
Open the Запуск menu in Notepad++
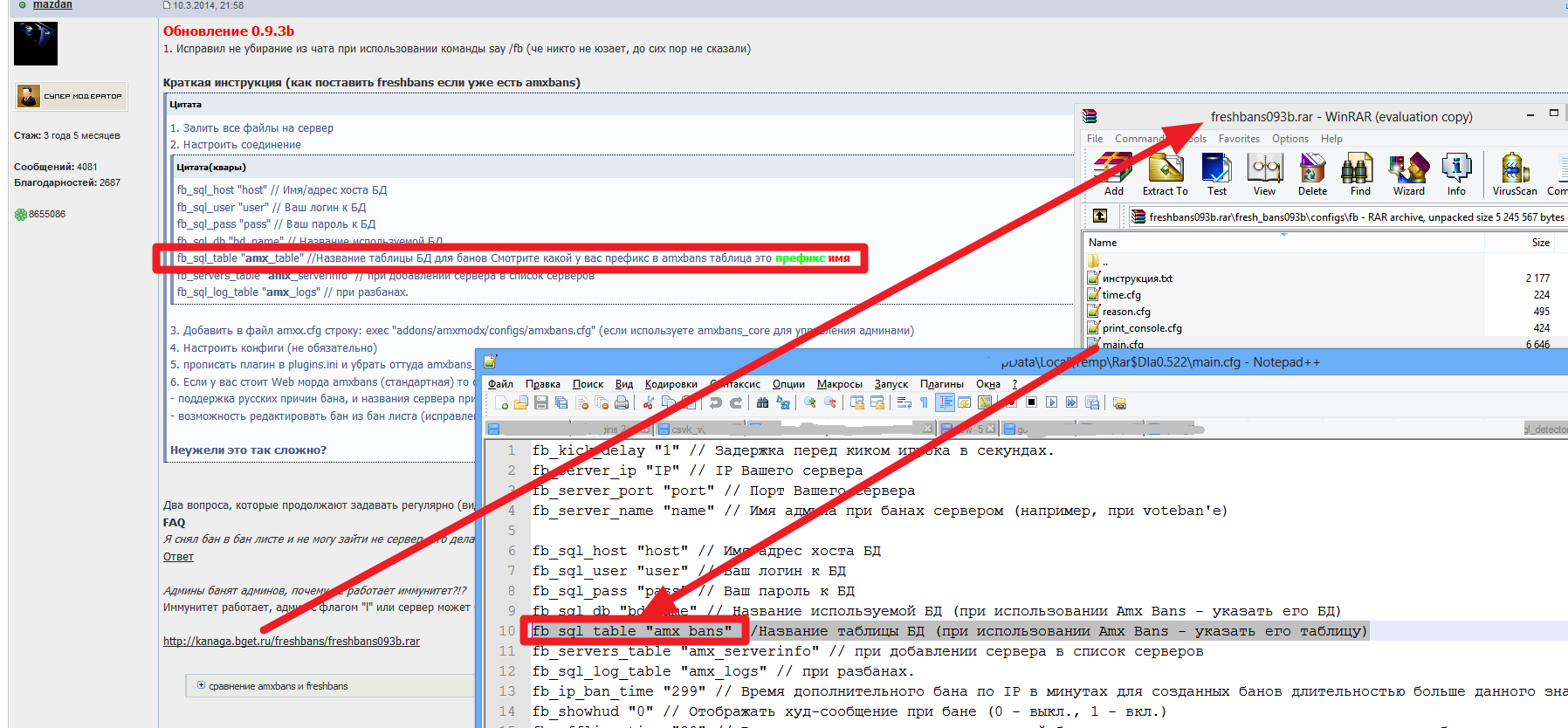pyautogui.click(x=891, y=384)
